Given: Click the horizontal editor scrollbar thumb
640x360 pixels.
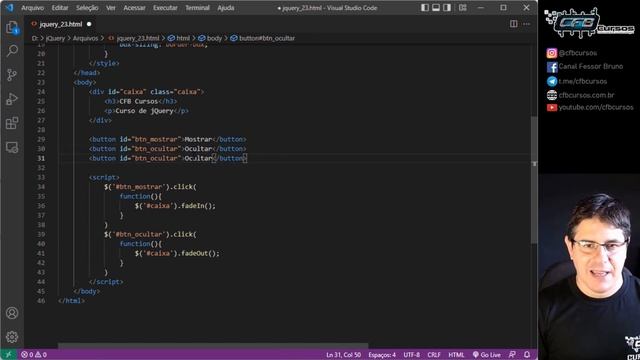Looking at the screenshot, I should [x=213, y=346].
